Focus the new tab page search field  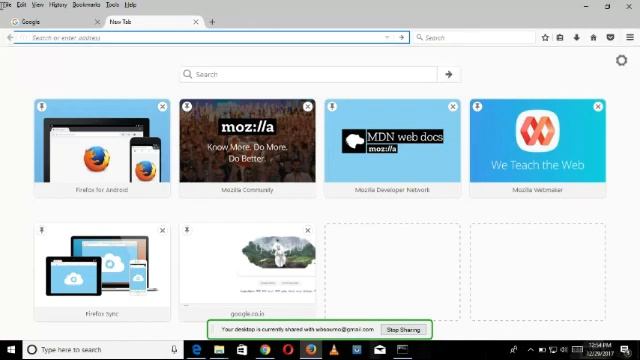[309, 74]
